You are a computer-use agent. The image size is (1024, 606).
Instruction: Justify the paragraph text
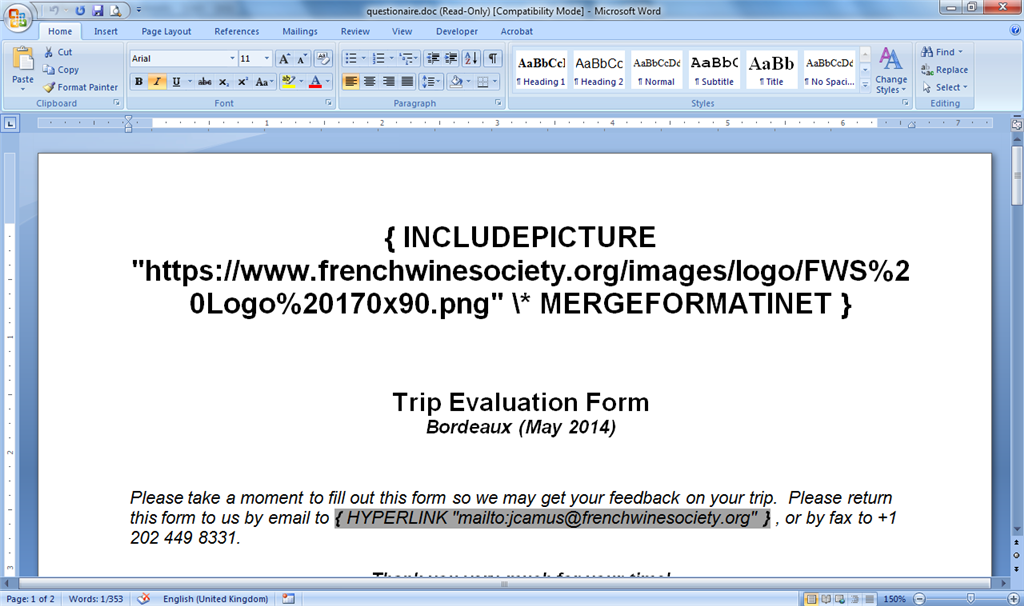(408, 82)
